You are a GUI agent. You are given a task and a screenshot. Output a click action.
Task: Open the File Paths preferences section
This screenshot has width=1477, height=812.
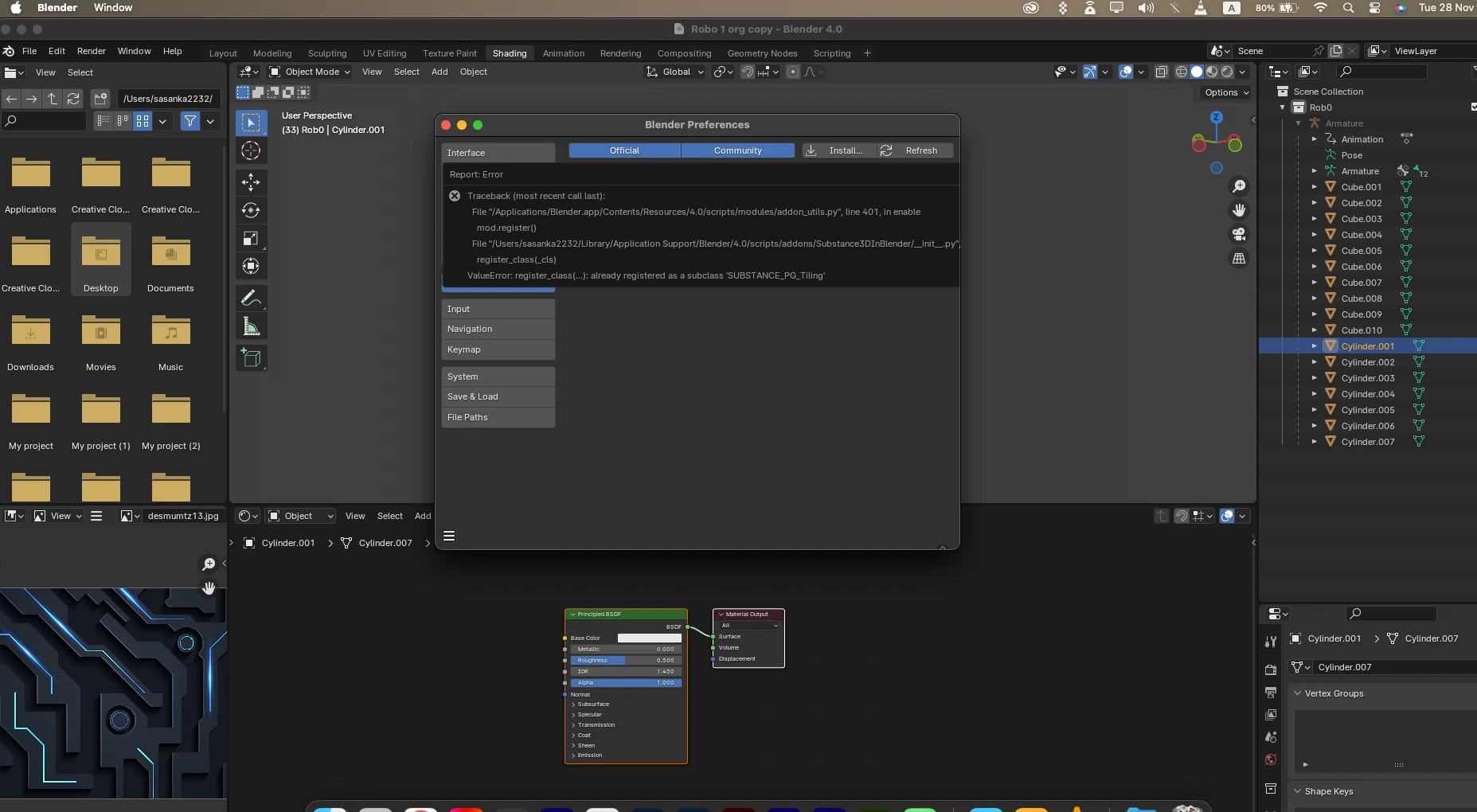tap(498, 417)
